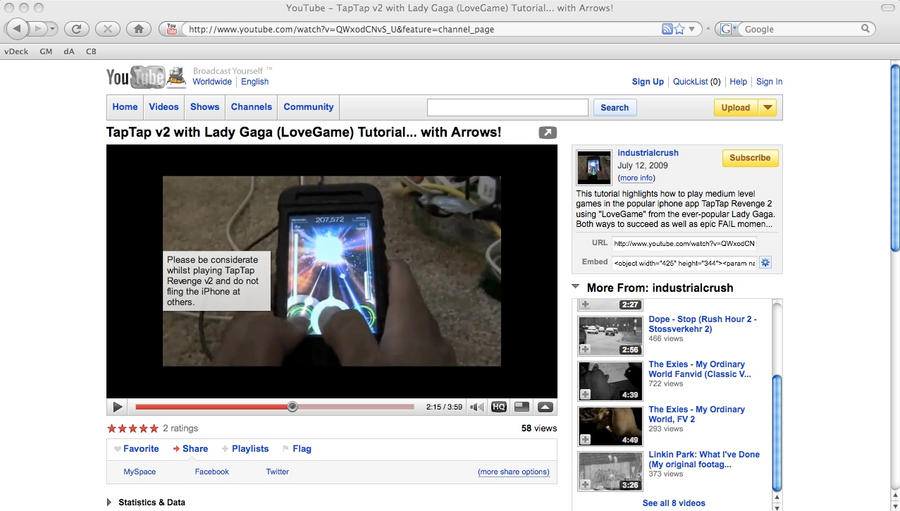Open history dropdown next to forward button

tap(52, 28)
